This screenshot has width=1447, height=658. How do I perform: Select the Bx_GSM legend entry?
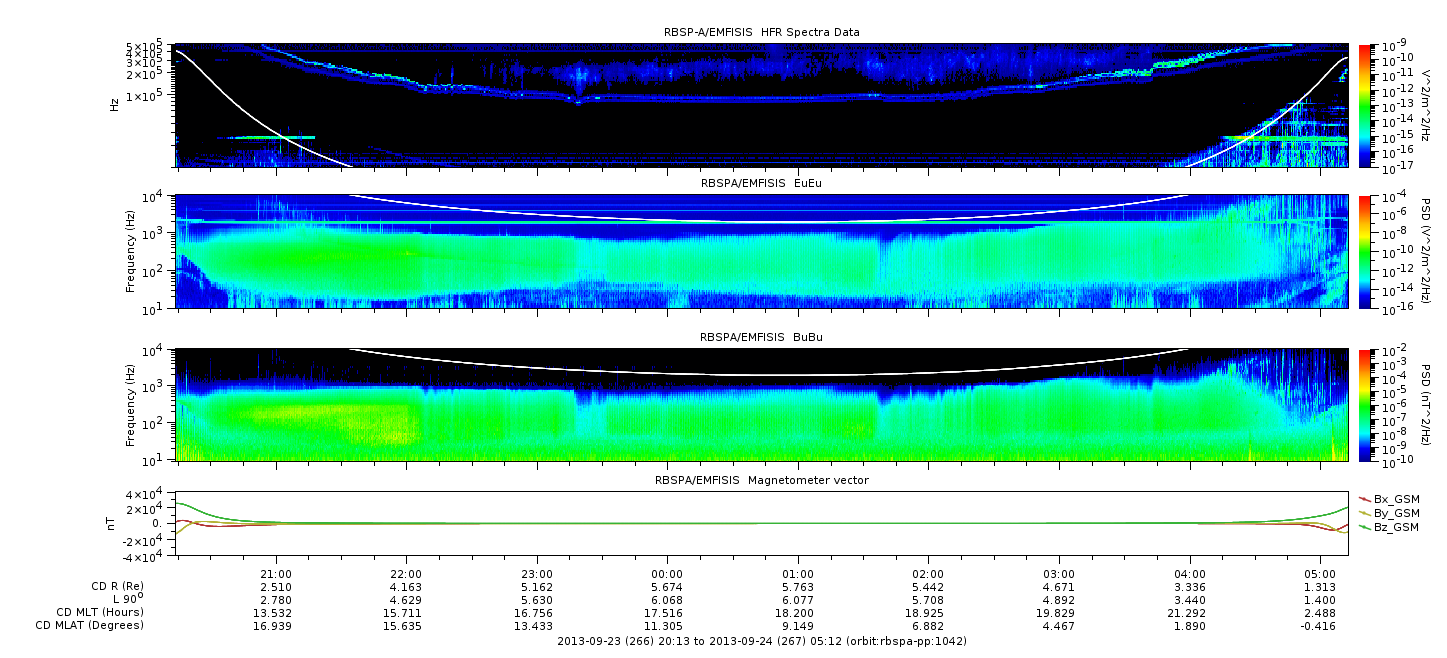coord(1388,499)
